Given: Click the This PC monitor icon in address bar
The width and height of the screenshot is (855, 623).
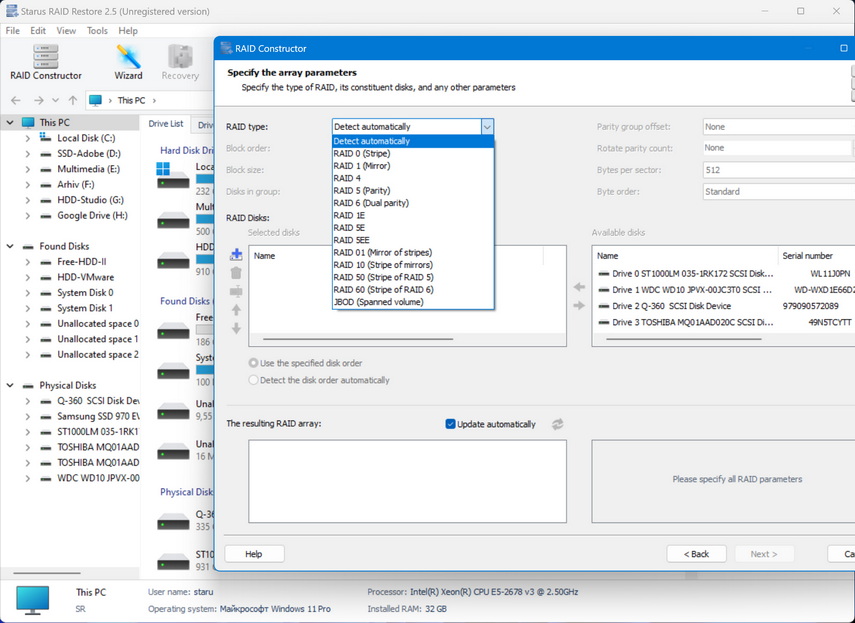Looking at the screenshot, I should click(x=95, y=100).
